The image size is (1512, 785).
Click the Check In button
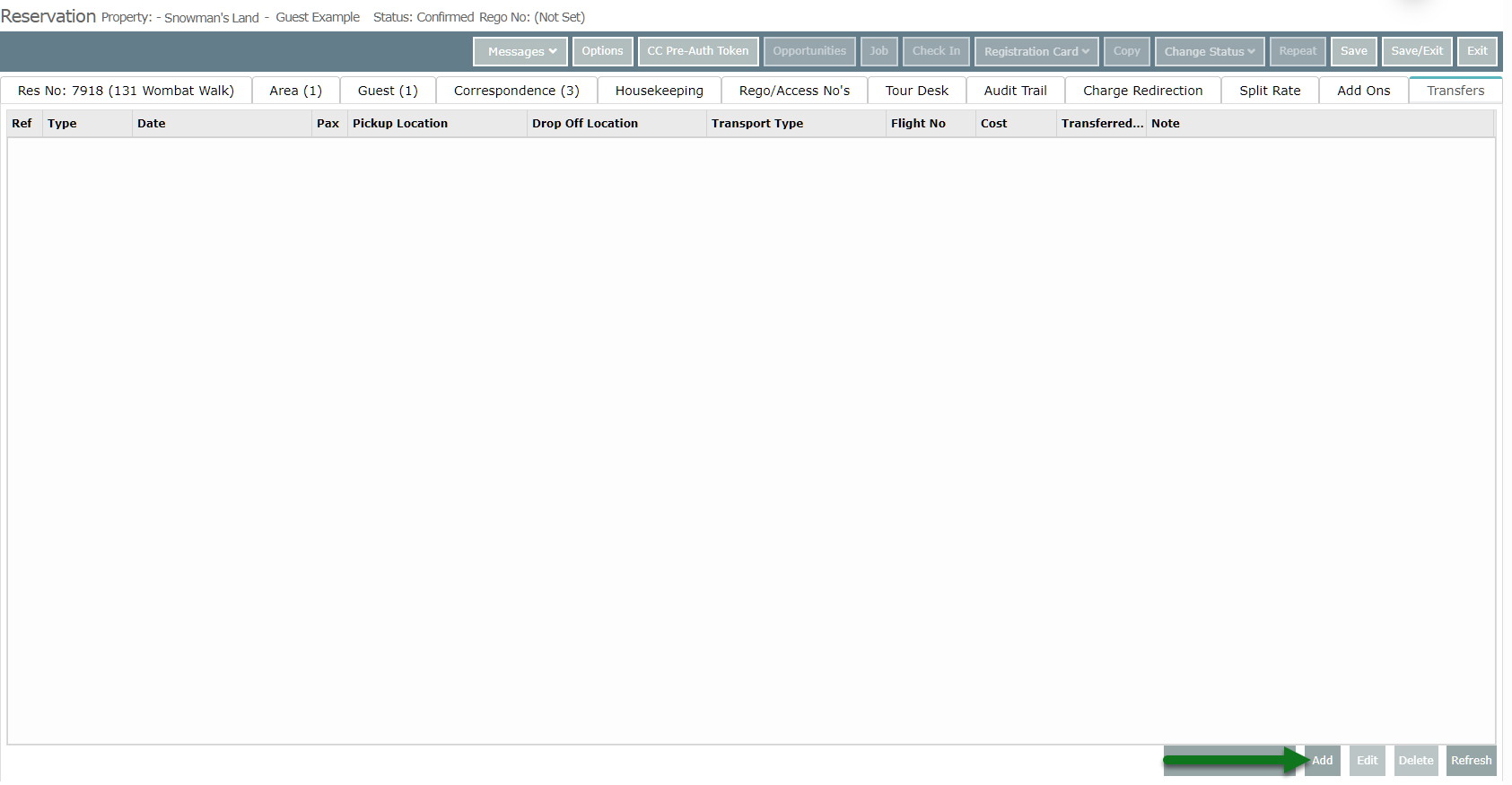pos(936,51)
